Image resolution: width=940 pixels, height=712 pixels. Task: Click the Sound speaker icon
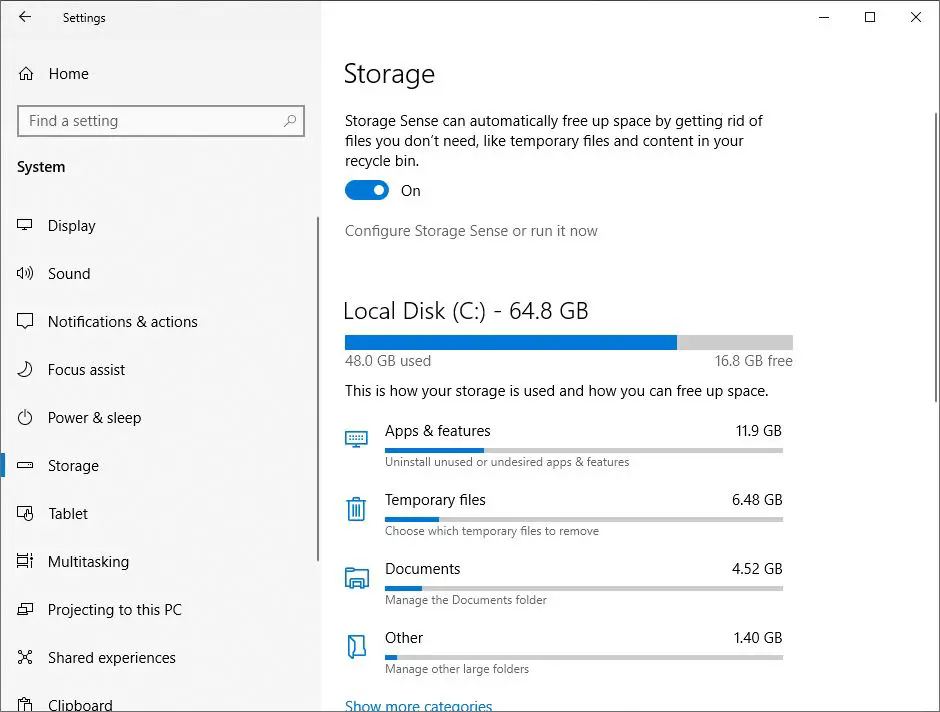(26, 274)
